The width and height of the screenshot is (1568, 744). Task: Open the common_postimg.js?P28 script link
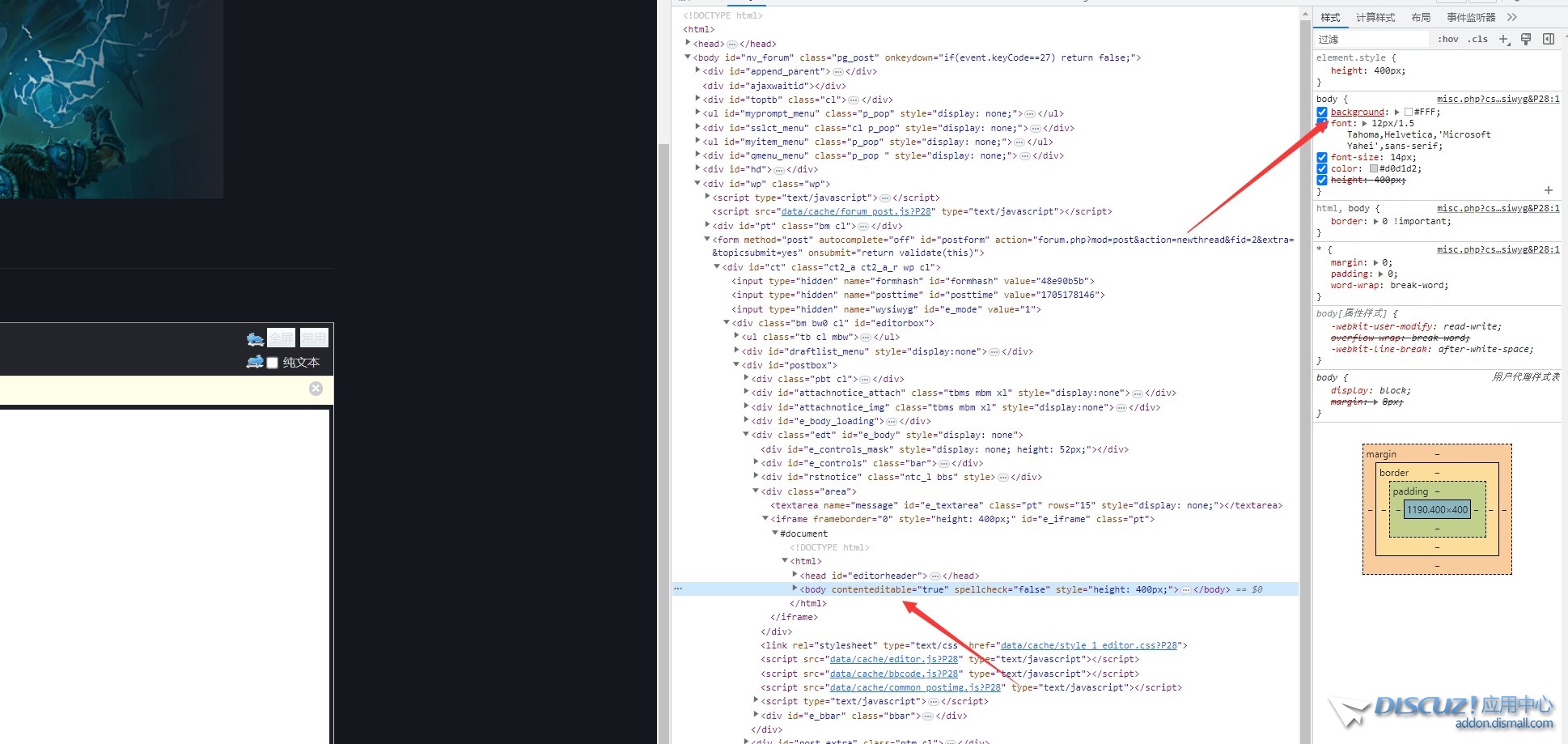pyautogui.click(x=915, y=687)
